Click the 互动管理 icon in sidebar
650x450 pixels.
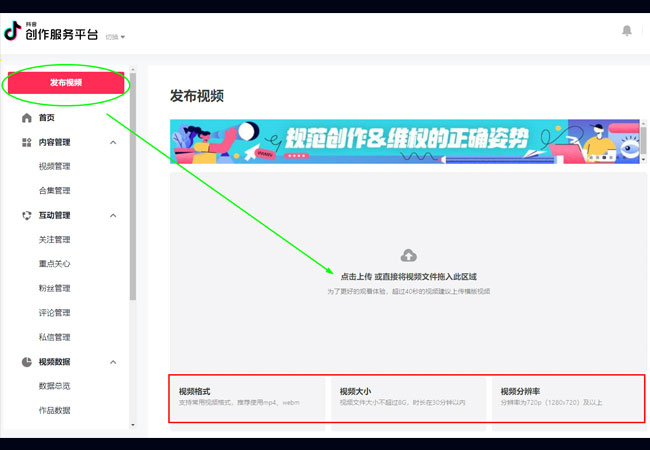[x=26, y=215]
